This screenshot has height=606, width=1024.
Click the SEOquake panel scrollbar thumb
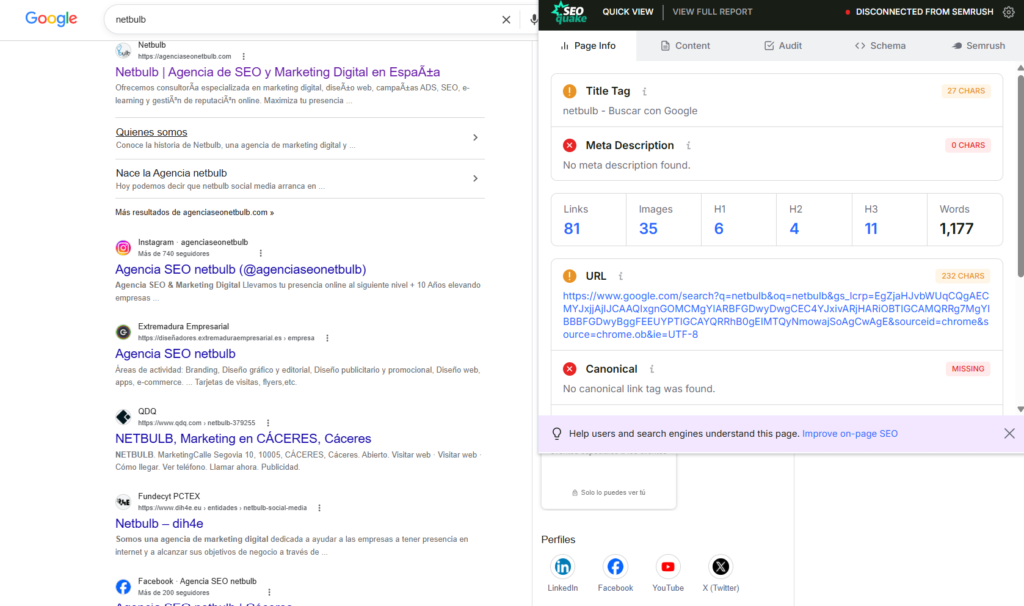(1020, 175)
